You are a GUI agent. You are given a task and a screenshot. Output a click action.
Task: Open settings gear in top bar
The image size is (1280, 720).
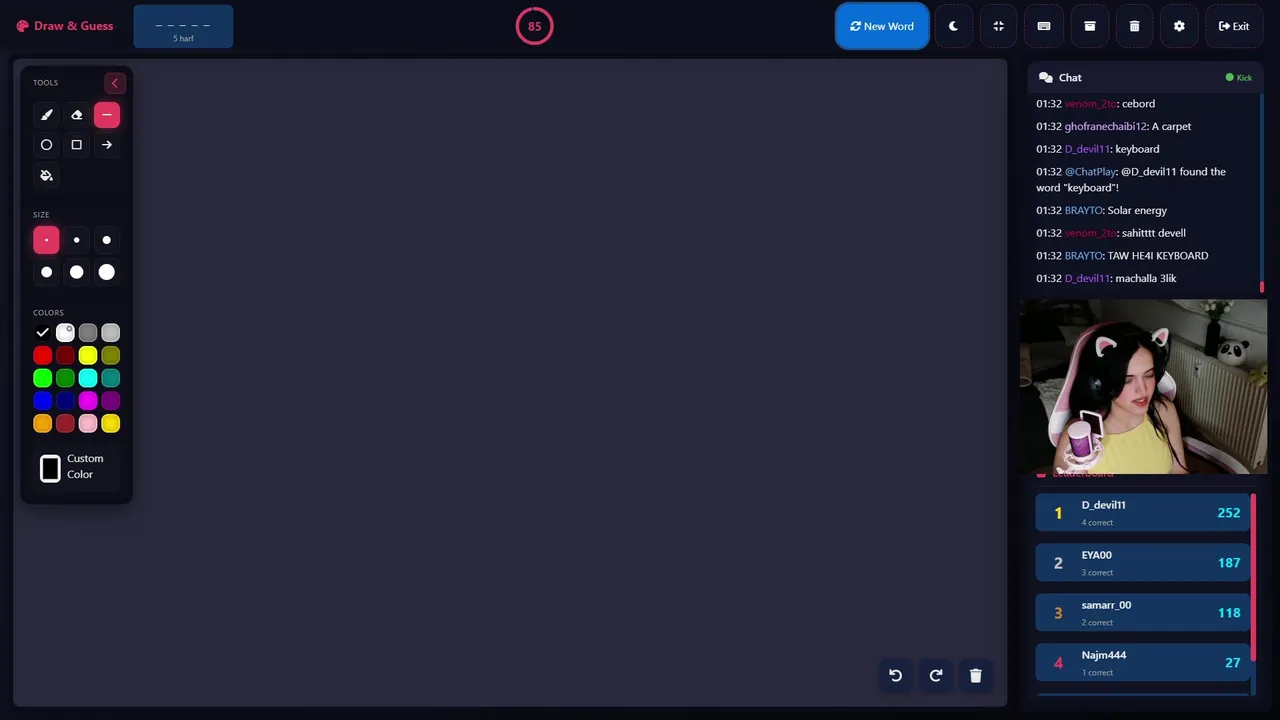click(x=1179, y=26)
